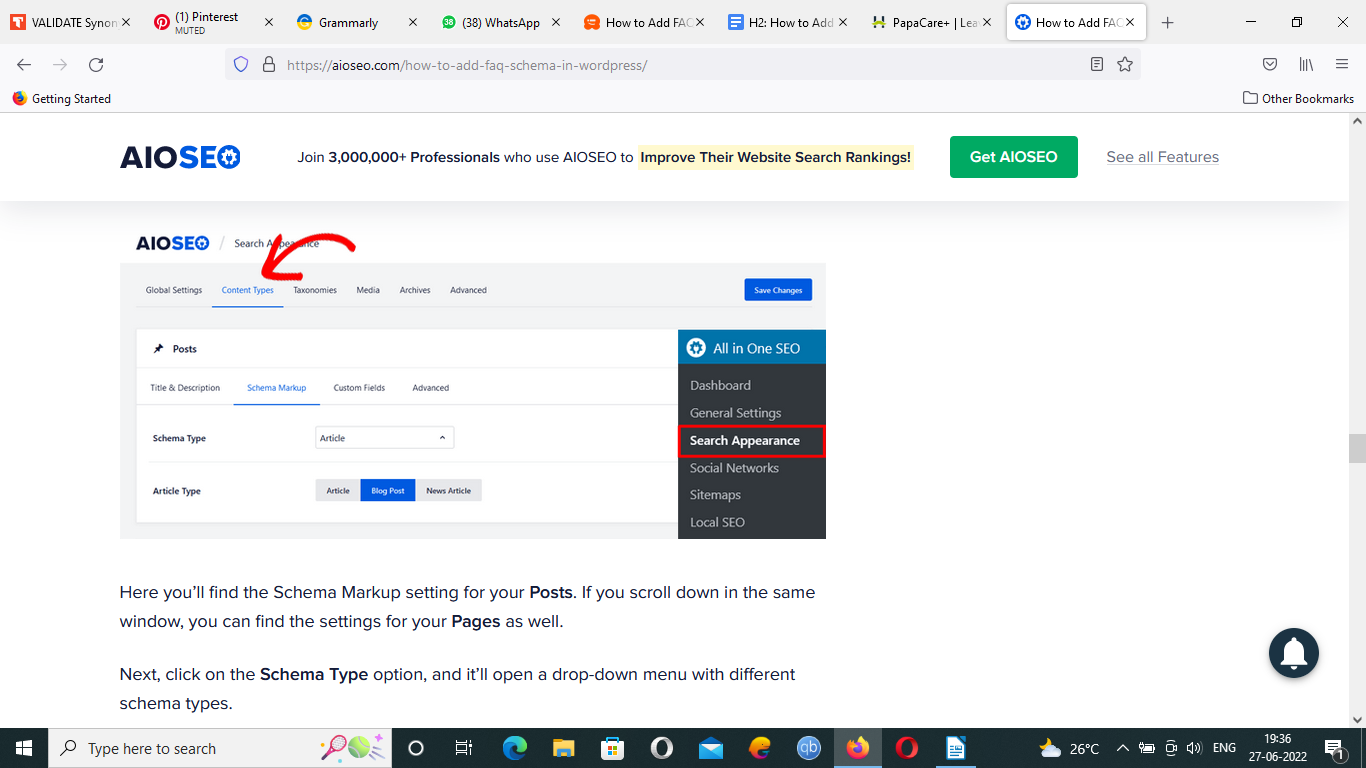Open a new browser tab
This screenshot has height=768, width=1366.
click(x=1167, y=22)
